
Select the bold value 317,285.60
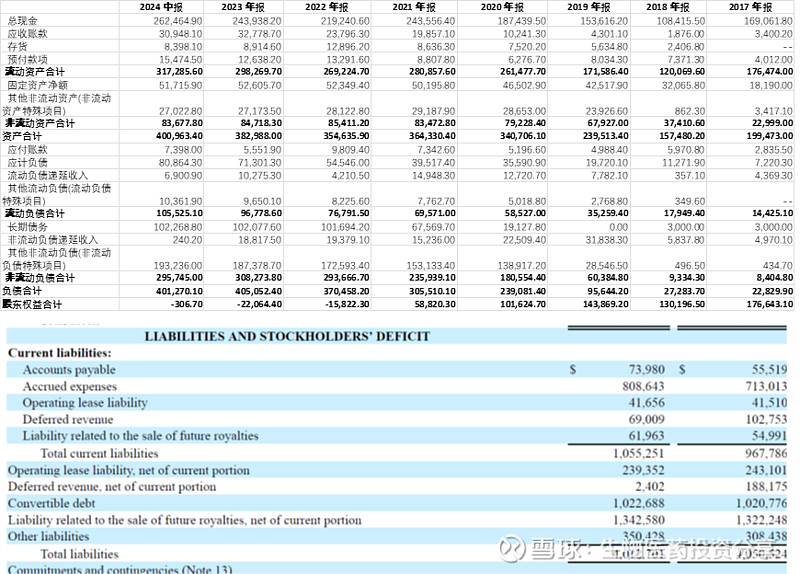coord(179,72)
